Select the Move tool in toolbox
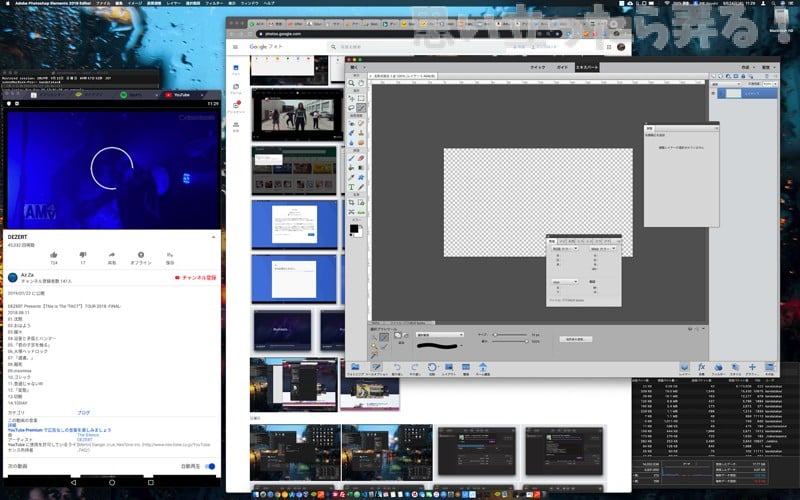800x500 pixels. coord(352,98)
